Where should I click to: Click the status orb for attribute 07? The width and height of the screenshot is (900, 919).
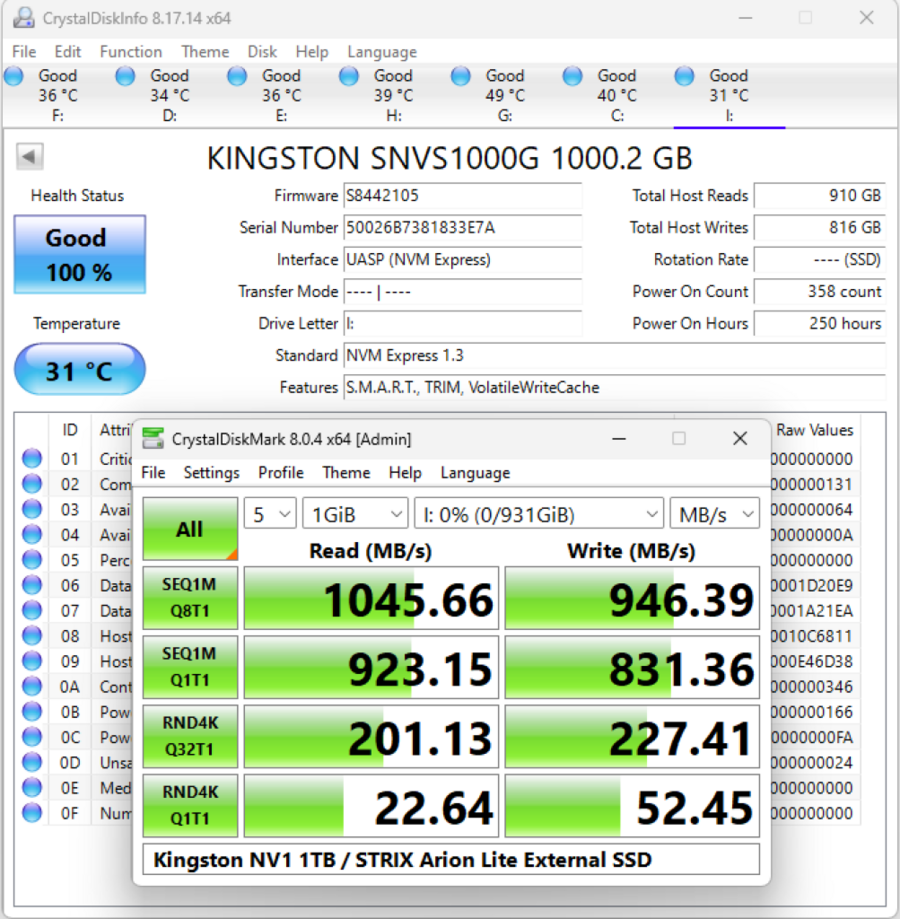[32, 610]
